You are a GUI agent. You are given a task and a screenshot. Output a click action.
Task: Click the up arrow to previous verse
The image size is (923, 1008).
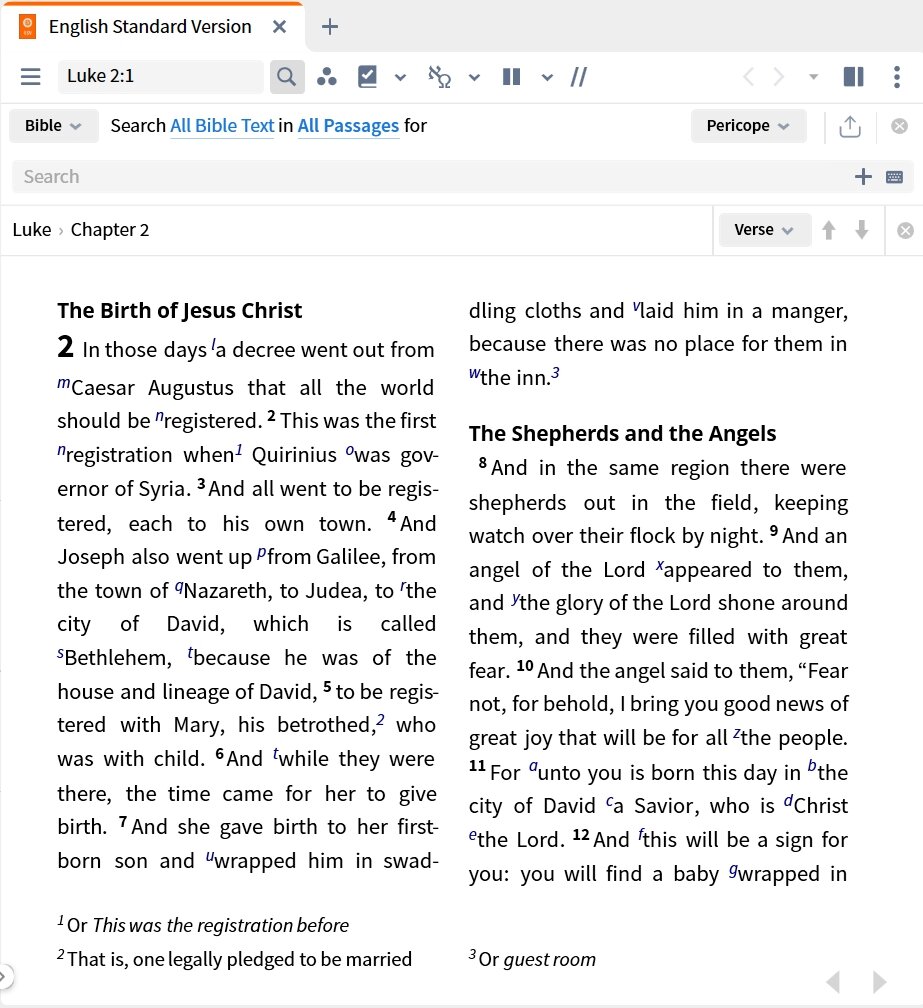pyautogui.click(x=829, y=230)
